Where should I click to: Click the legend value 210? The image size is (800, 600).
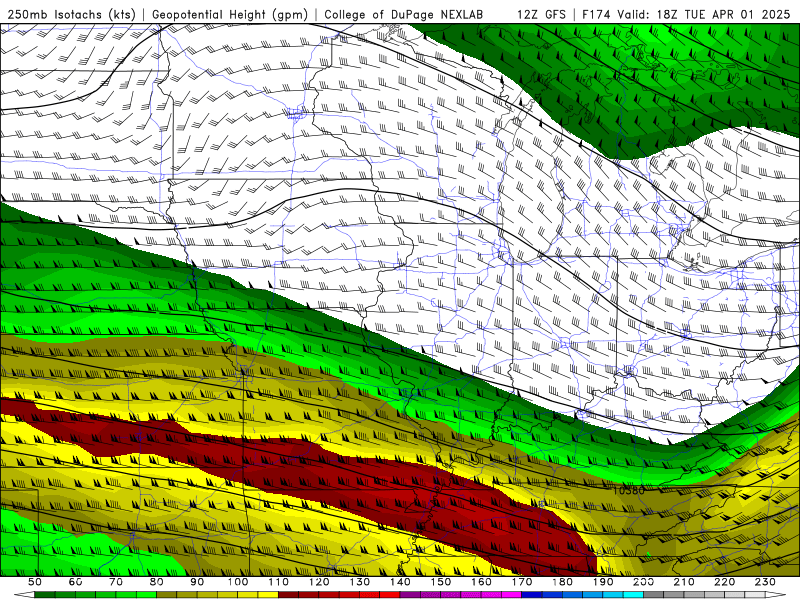(684, 582)
